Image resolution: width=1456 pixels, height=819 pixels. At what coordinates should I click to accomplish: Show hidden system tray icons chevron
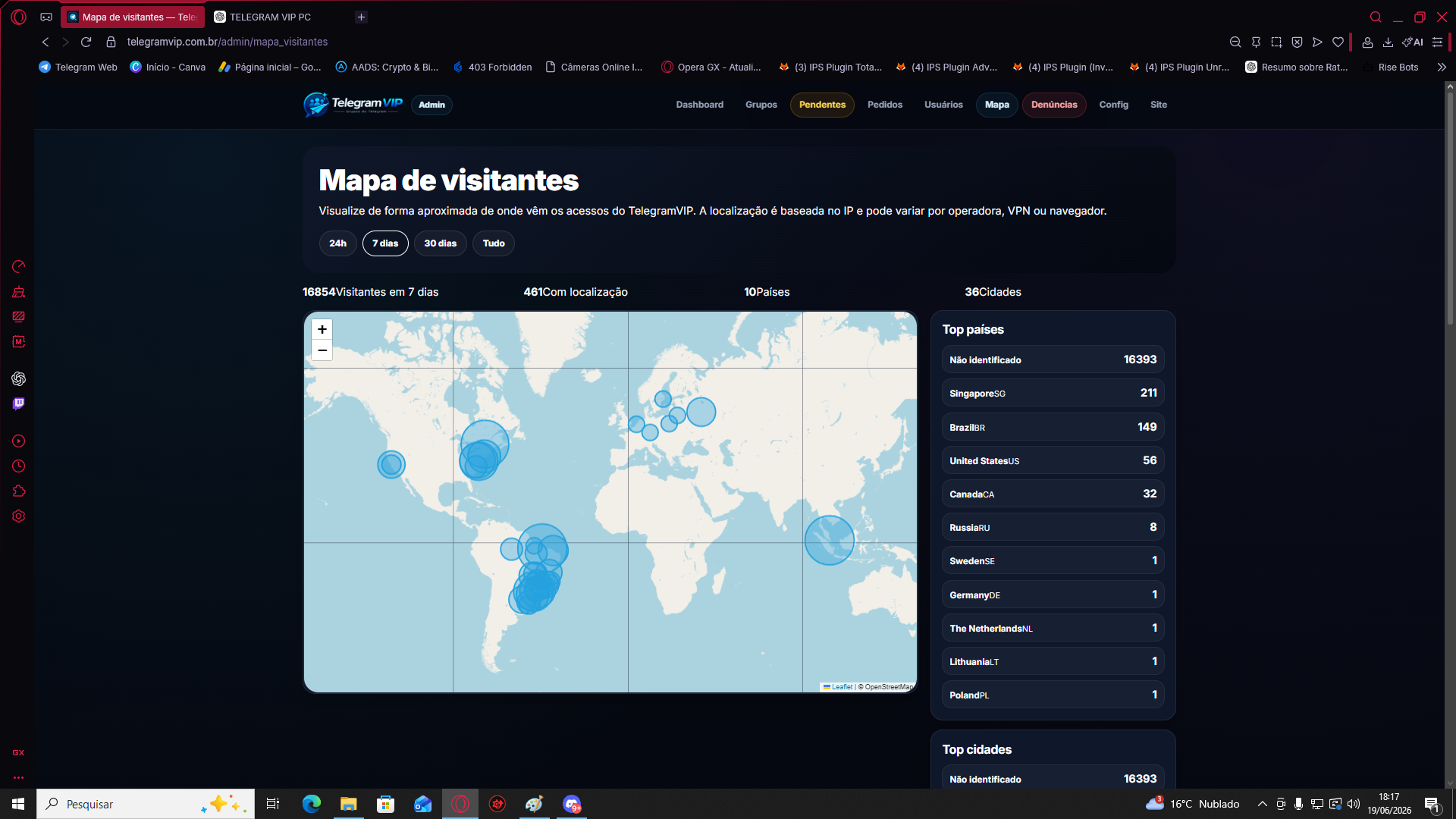[x=1262, y=804]
